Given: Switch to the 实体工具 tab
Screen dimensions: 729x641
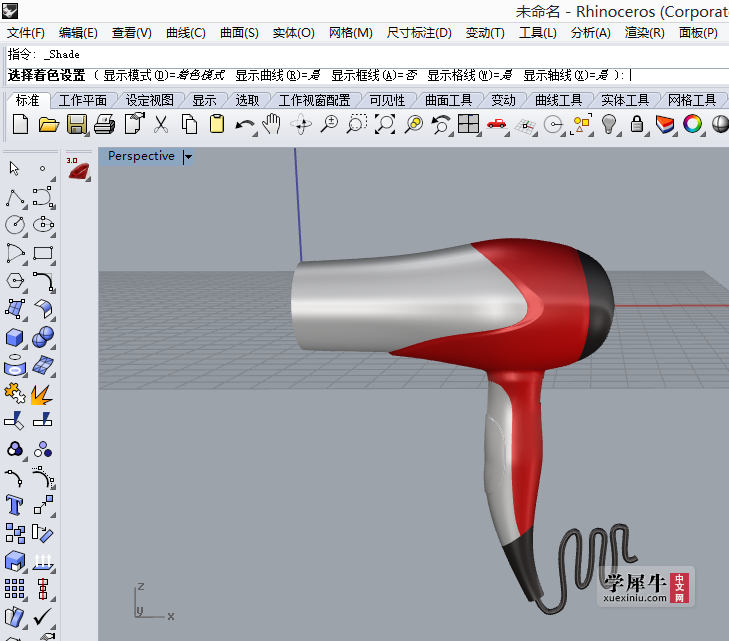Looking at the screenshot, I should 625,100.
